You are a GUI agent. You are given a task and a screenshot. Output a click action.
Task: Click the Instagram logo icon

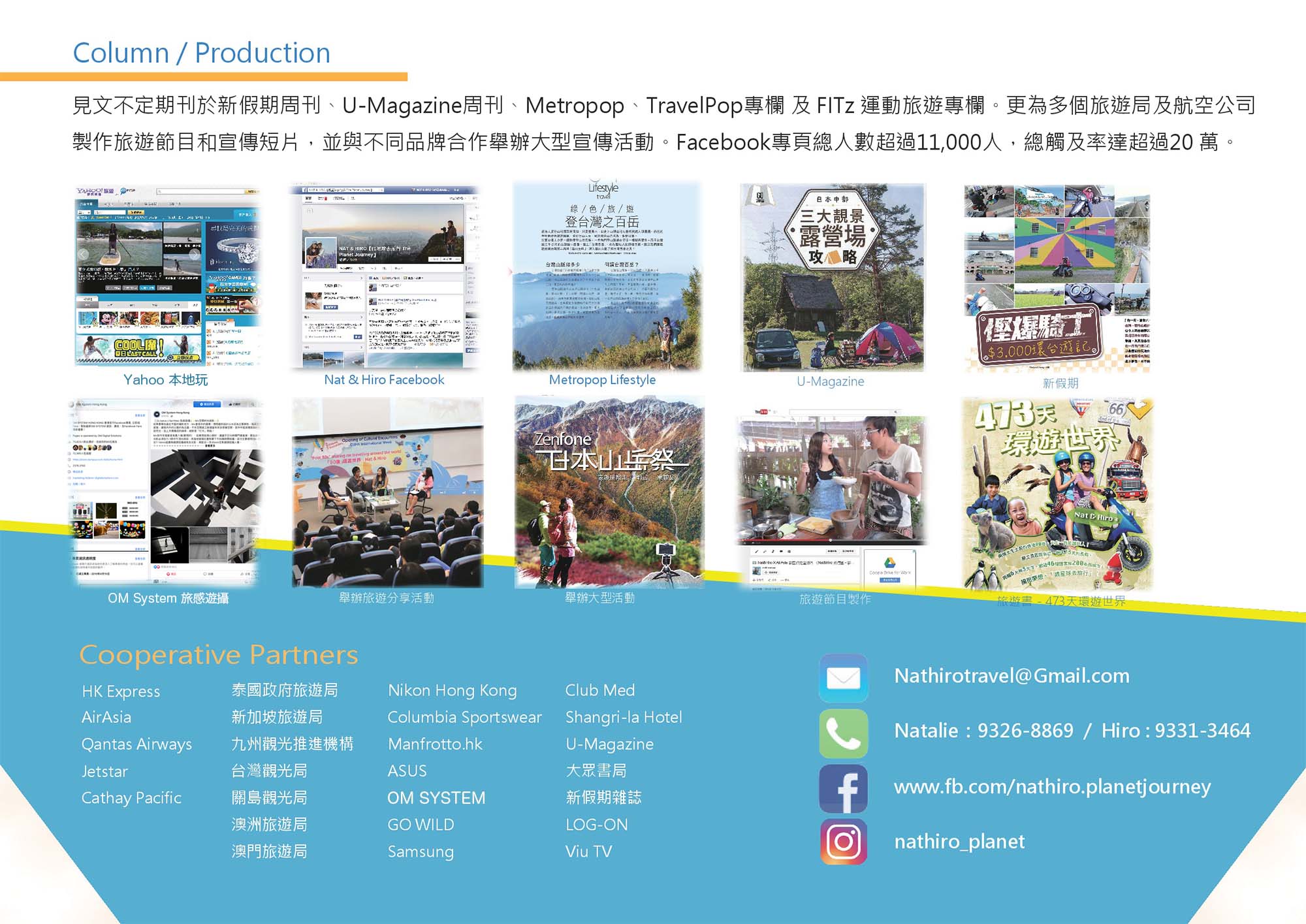(x=843, y=842)
